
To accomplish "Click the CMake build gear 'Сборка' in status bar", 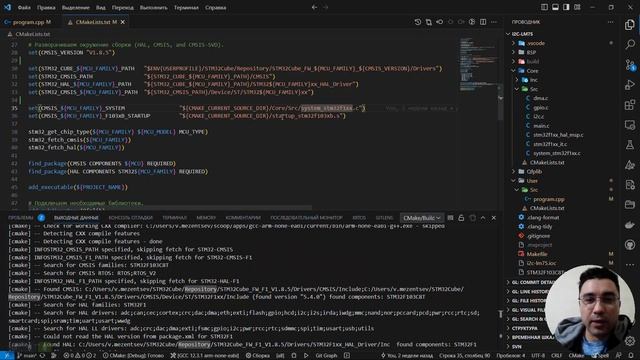I will [258, 356].
